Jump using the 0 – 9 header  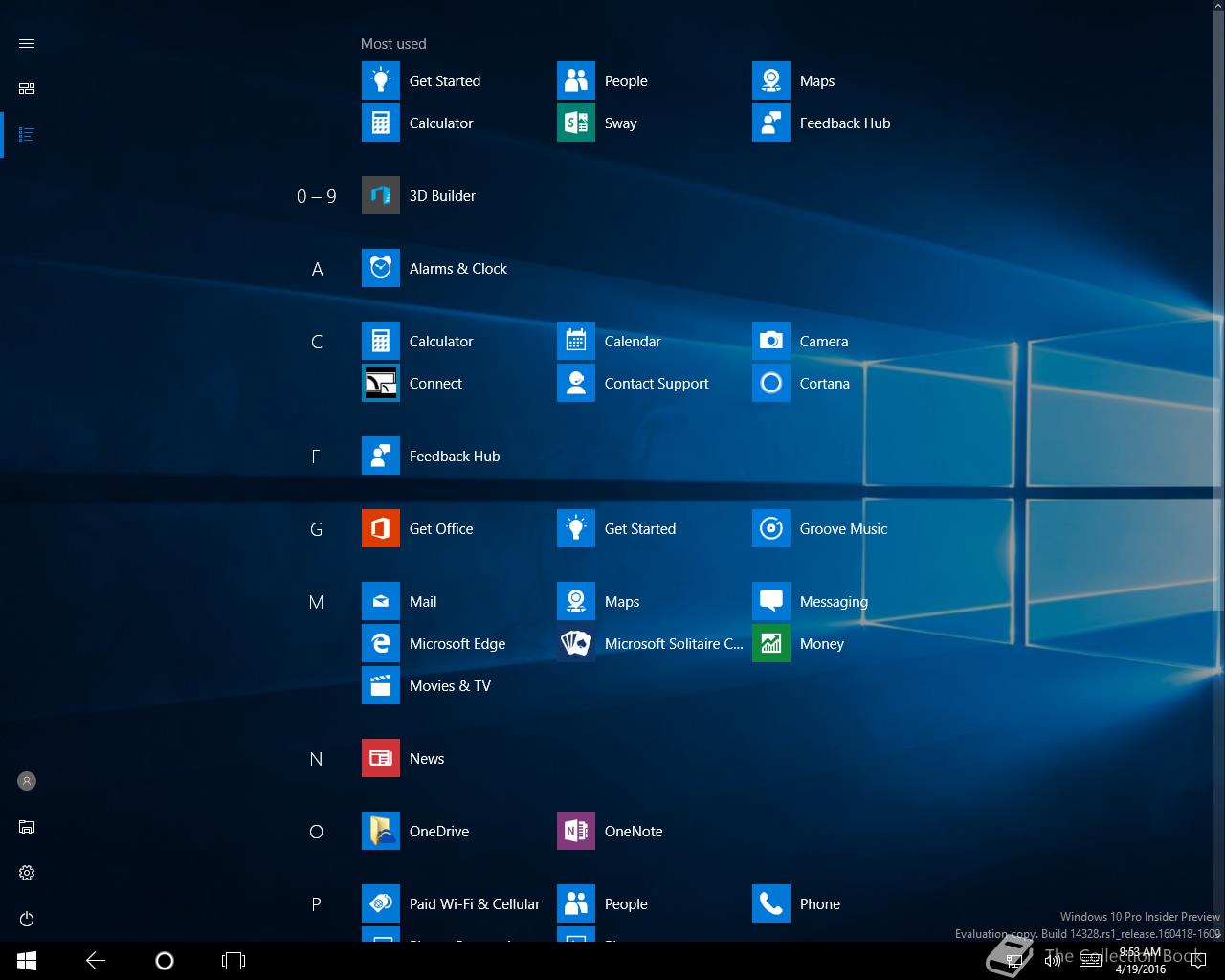pos(317,196)
